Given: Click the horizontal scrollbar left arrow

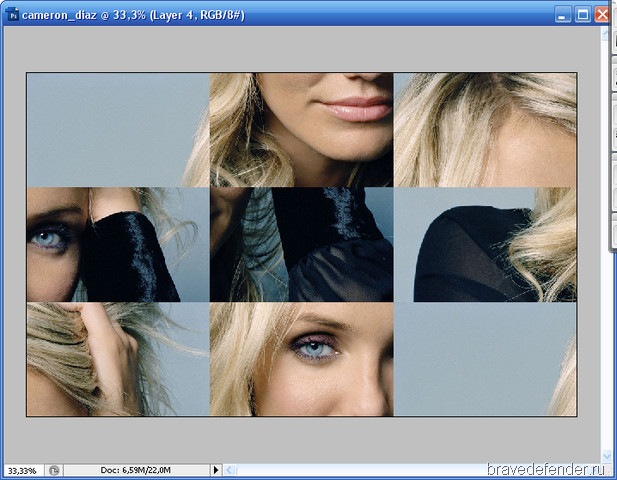Looking at the screenshot, I should coord(230,470).
